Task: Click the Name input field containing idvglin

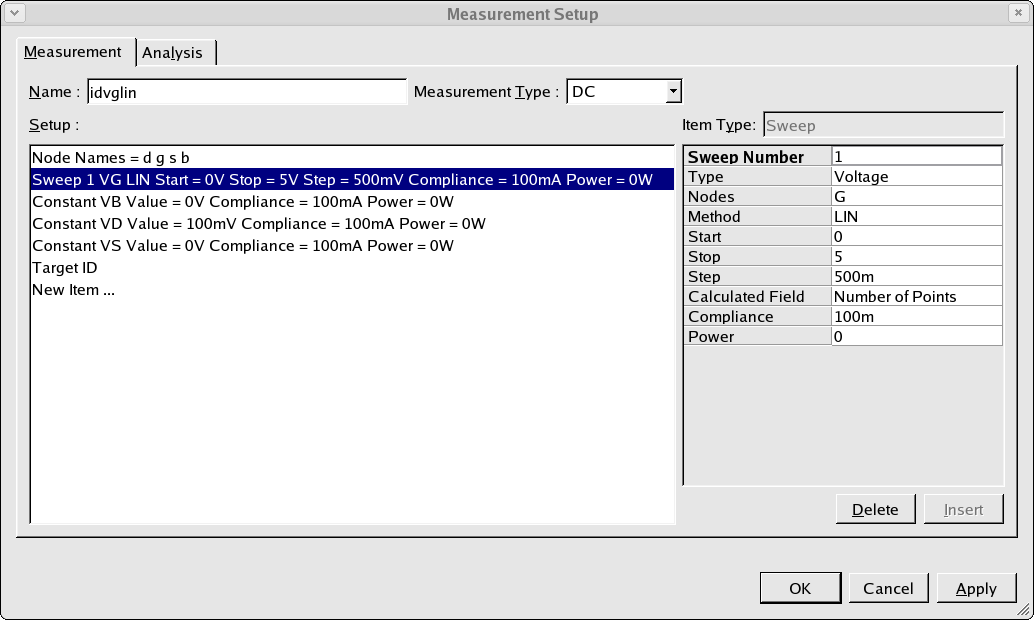Action: (247, 92)
